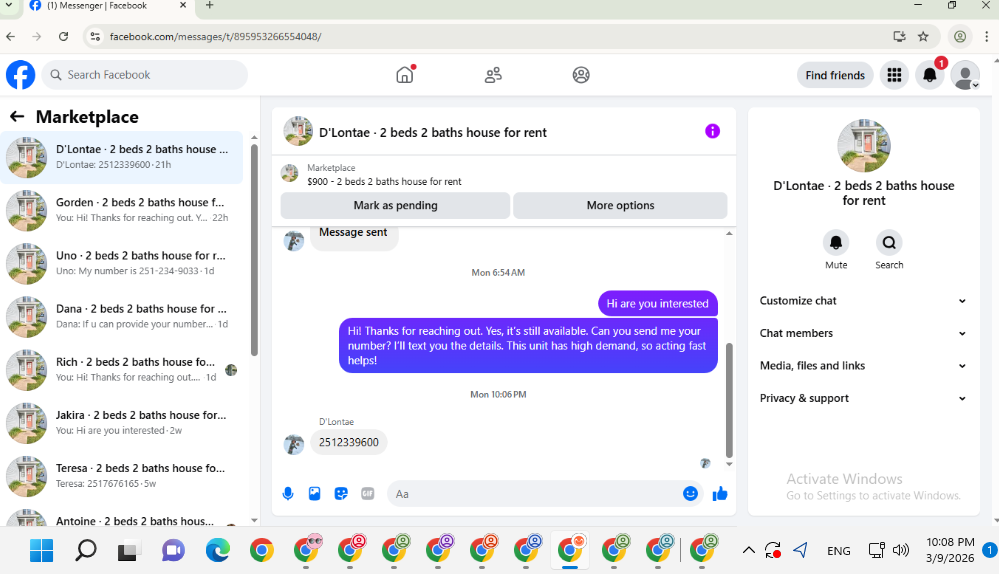The width and height of the screenshot is (999, 574).
Task: Focus the Aa message input box
Action: pos(535,494)
